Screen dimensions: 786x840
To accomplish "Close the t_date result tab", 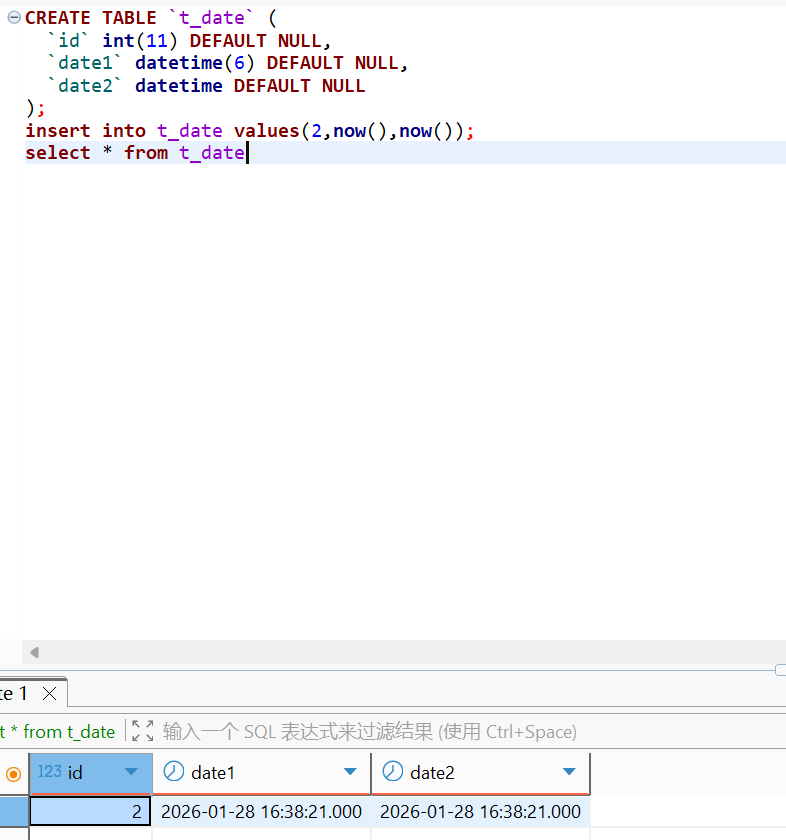I will coord(49,694).
